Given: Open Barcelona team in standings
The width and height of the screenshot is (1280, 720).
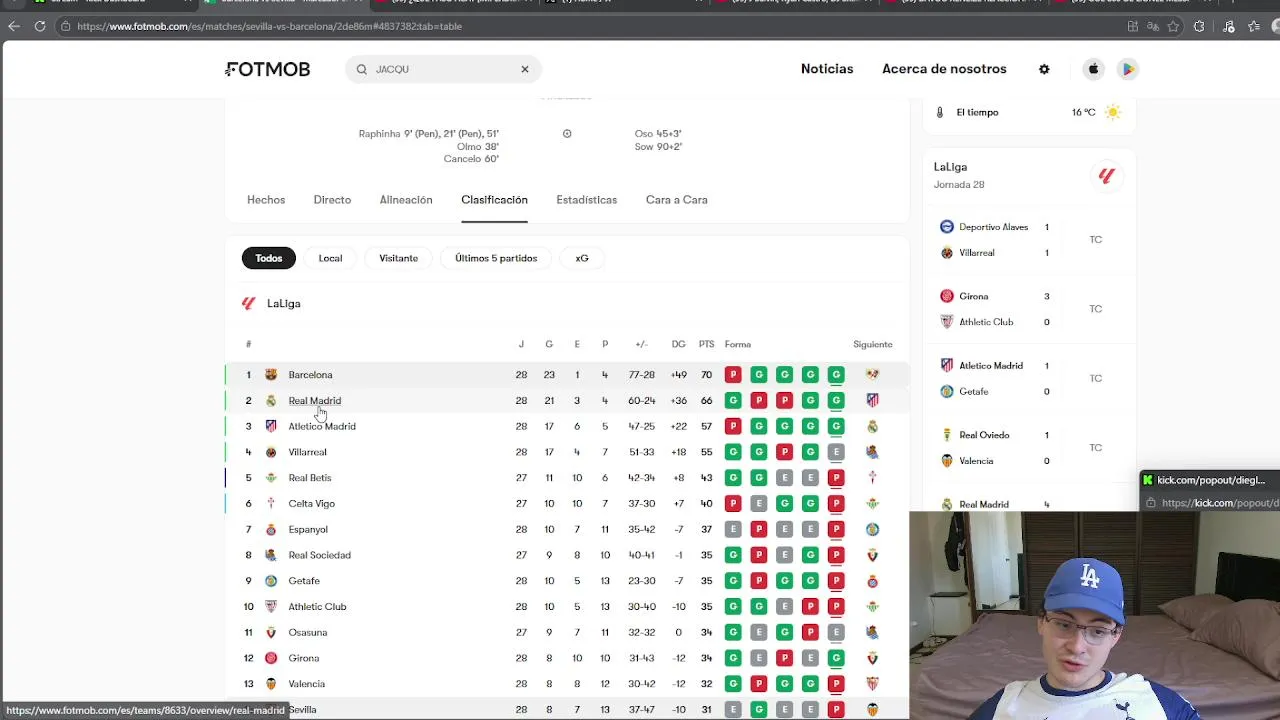Looking at the screenshot, I should [310, 375].
